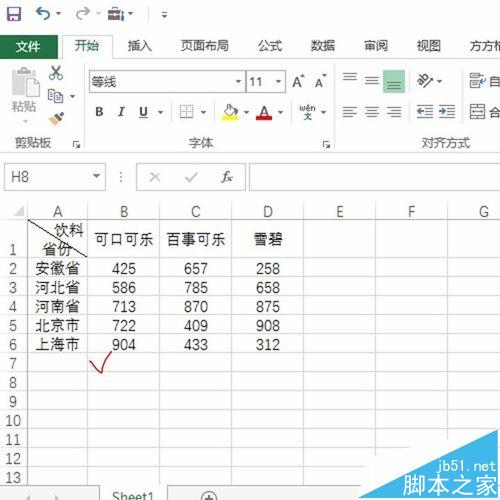Screen dimensions: 500x500
Task: Select cell containing 安徽省
Action: 57,268
